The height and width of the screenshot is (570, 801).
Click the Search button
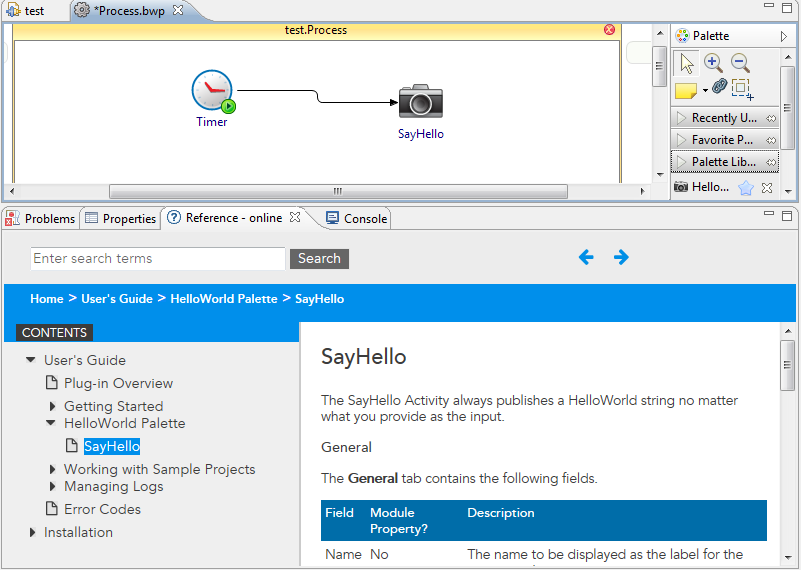pos(319,258)
